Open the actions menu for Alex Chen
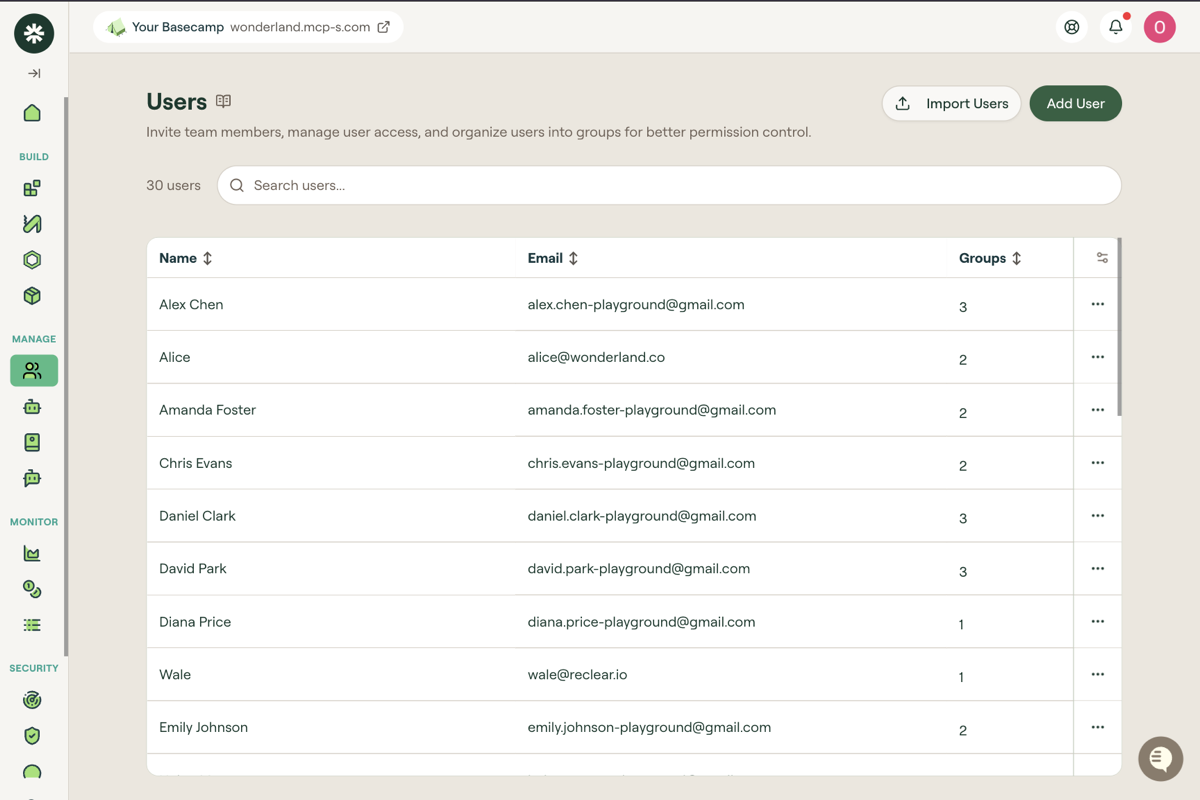The height and width of the screenshot is (800, 1200). click(x=1098, y=304)
